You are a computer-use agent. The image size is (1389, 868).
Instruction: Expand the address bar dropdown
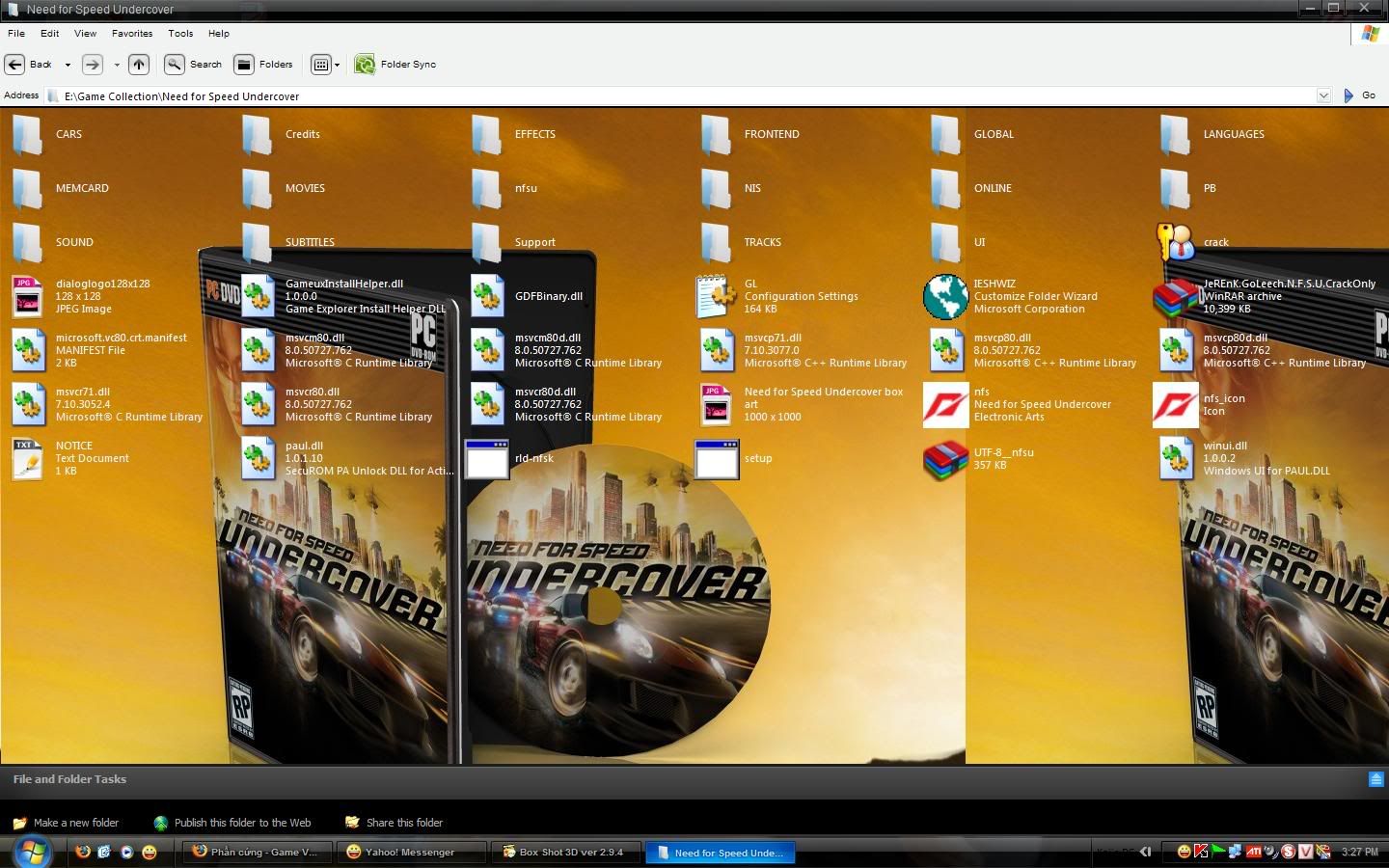click(x=1323, y=95)
